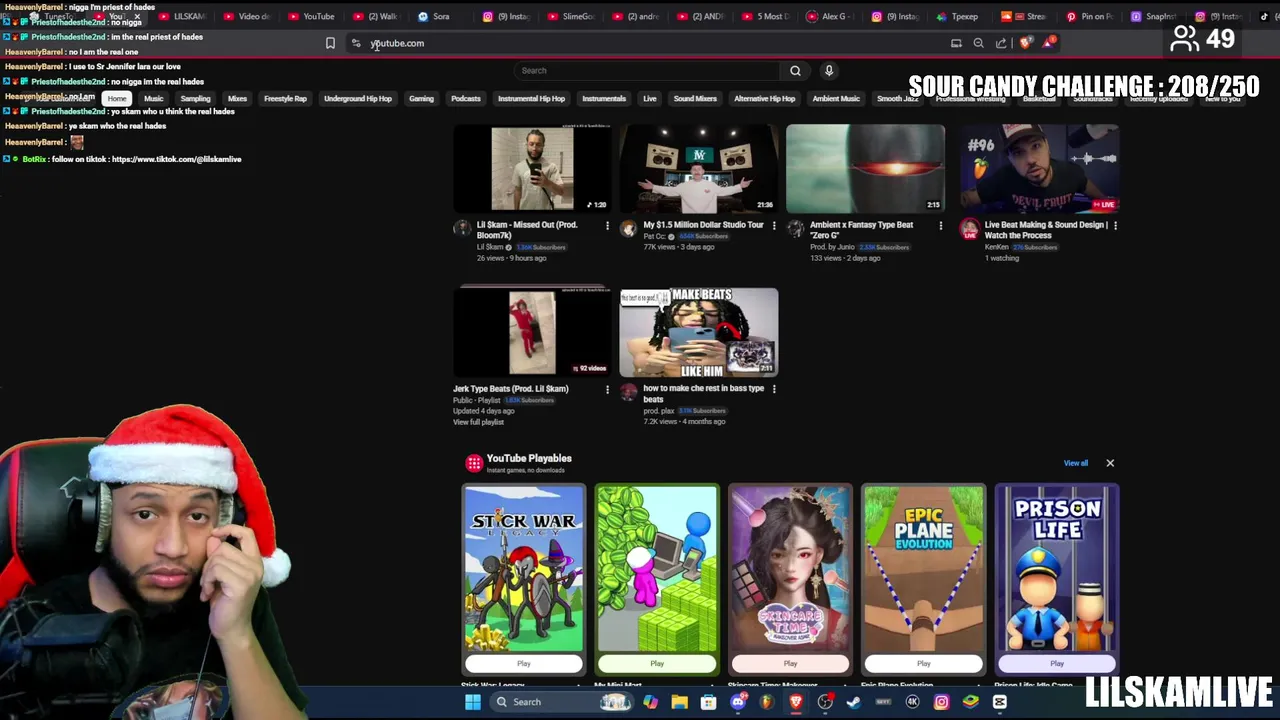Open the 4K downloader taskbar icon
This screenshot has width=1280, height=720.
point(912,702)
